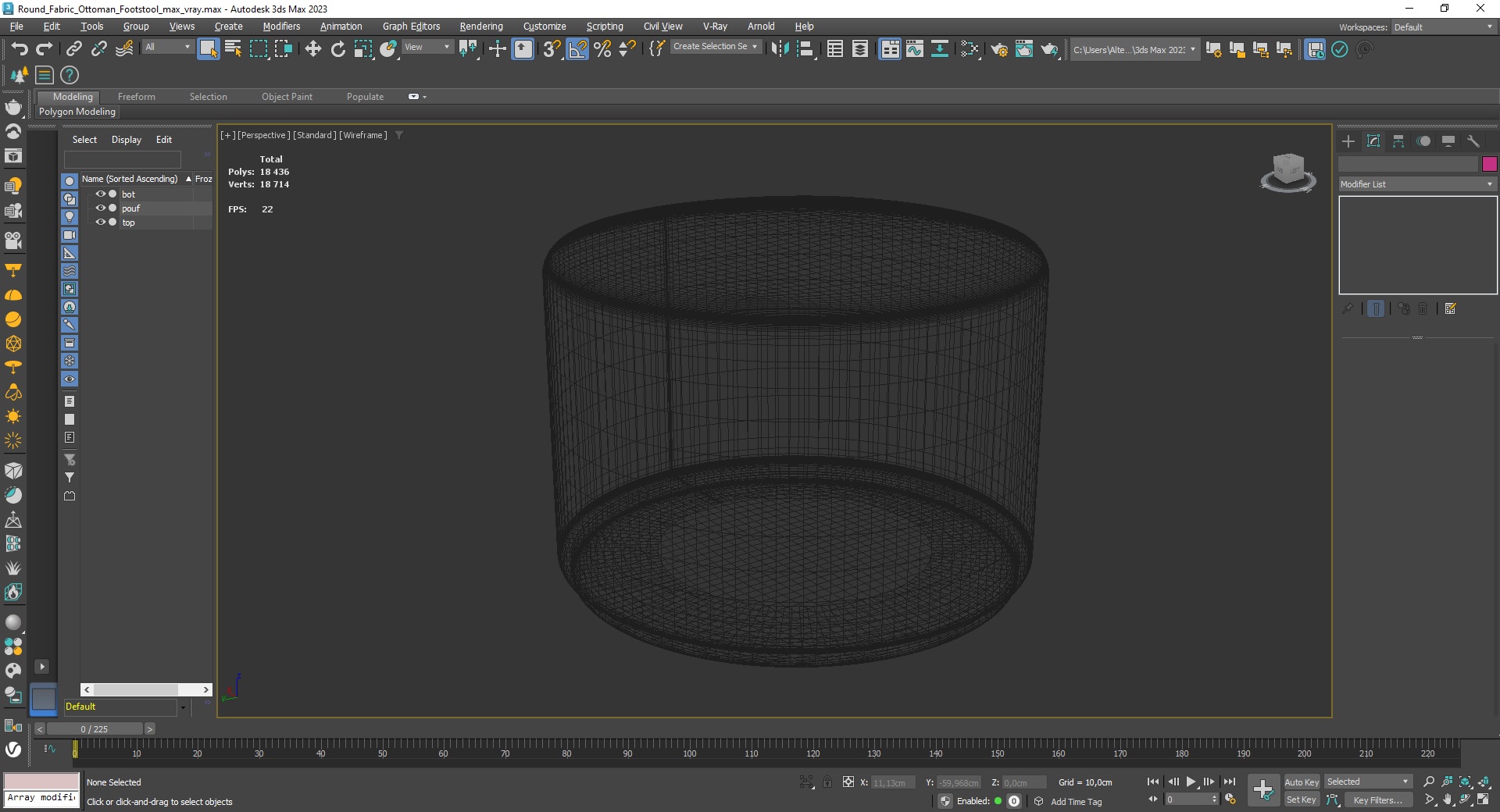Click the Undo arrow icon
This screenshot has width=1500, height=812.
(20, 49)
